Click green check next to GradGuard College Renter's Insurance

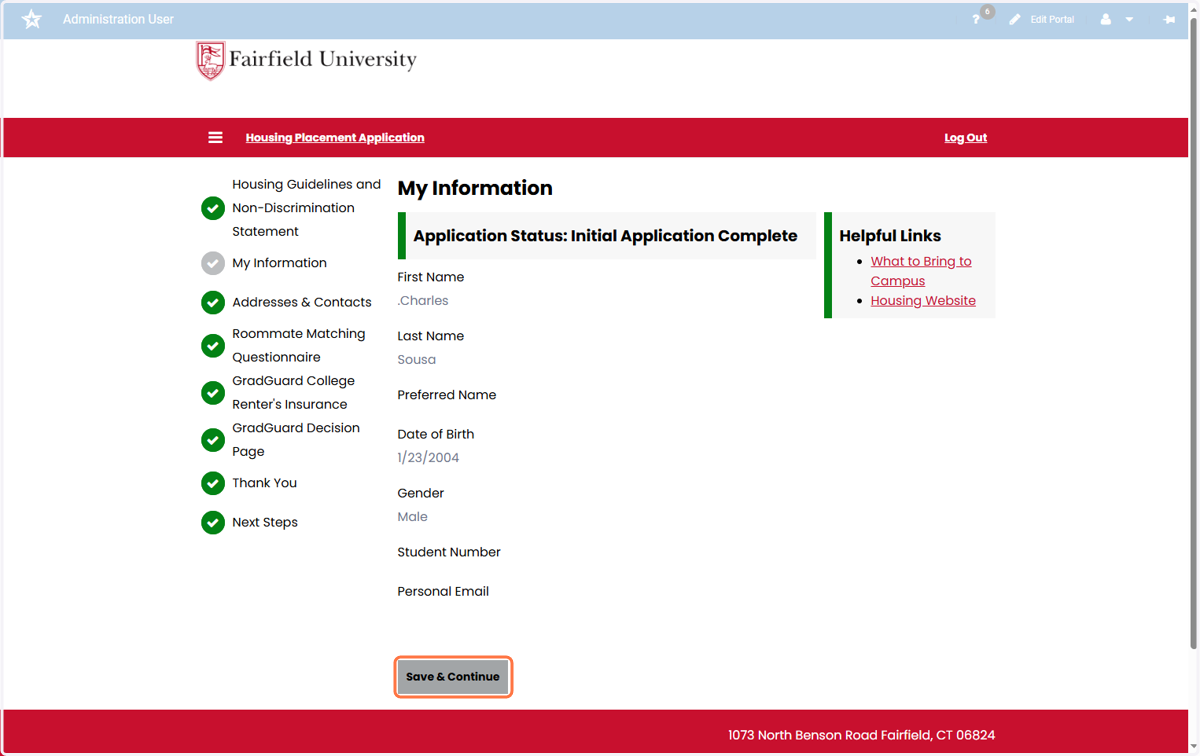point(213,392)
